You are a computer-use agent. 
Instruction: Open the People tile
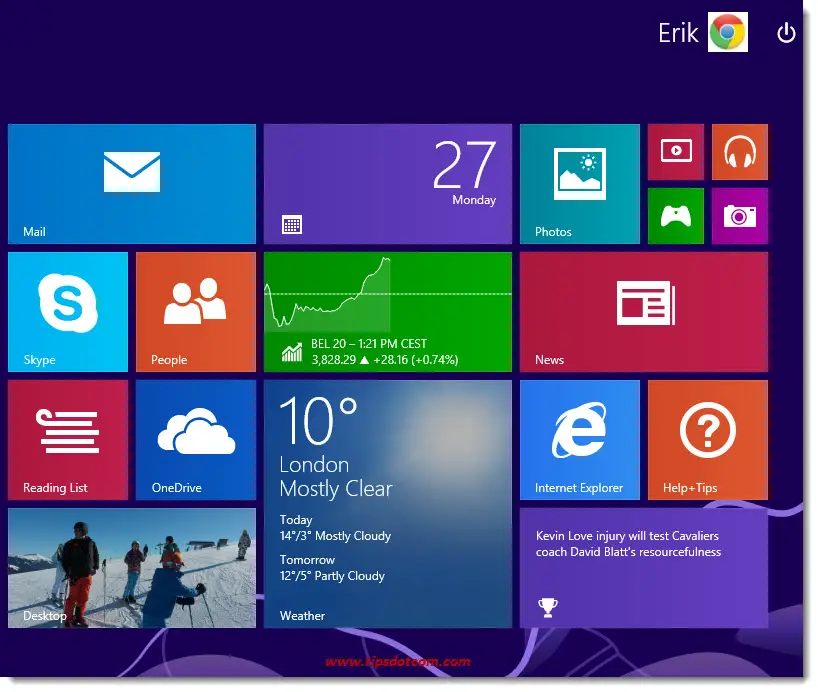(x=196, y=312)
